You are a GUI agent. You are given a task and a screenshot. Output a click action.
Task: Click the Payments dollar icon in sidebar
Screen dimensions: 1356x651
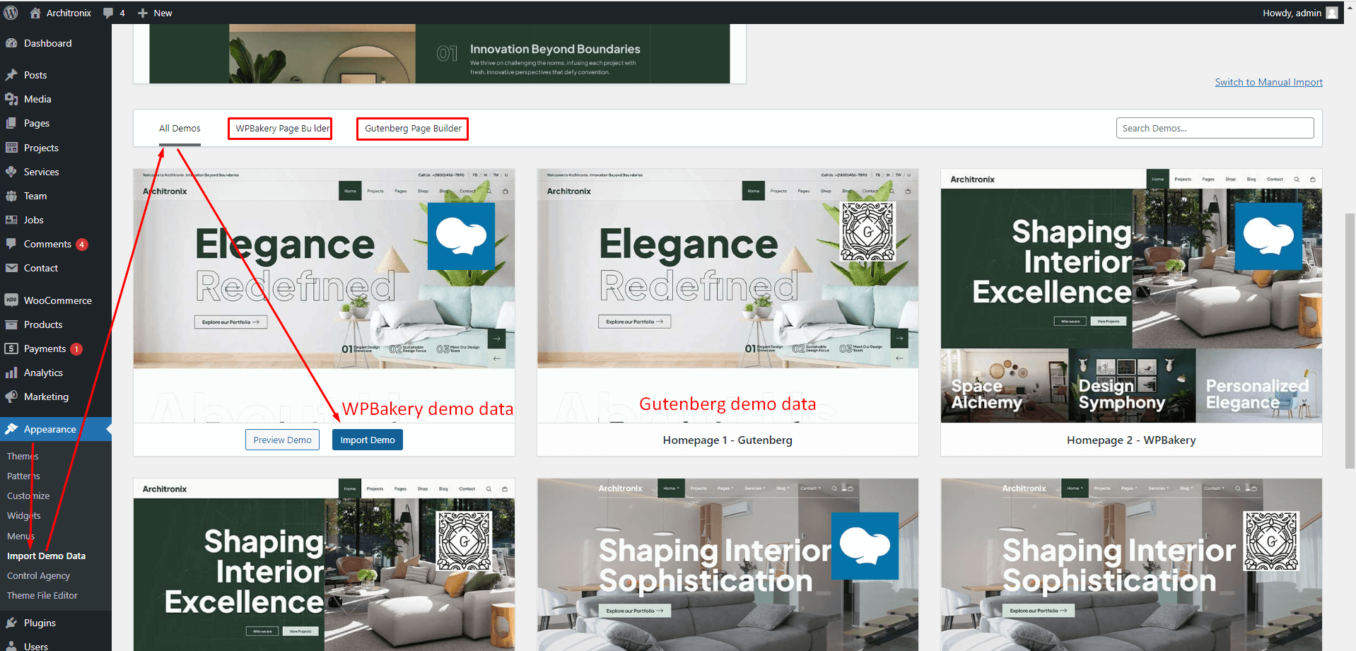coord(11,349)
